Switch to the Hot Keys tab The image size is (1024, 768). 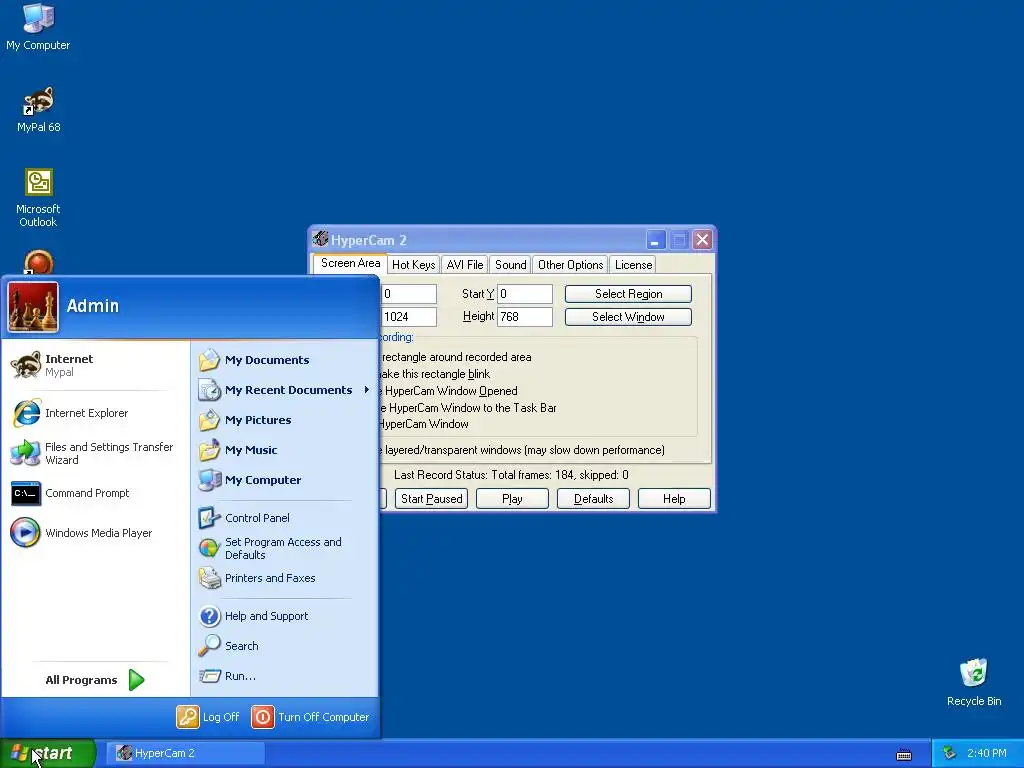point(413,264)
